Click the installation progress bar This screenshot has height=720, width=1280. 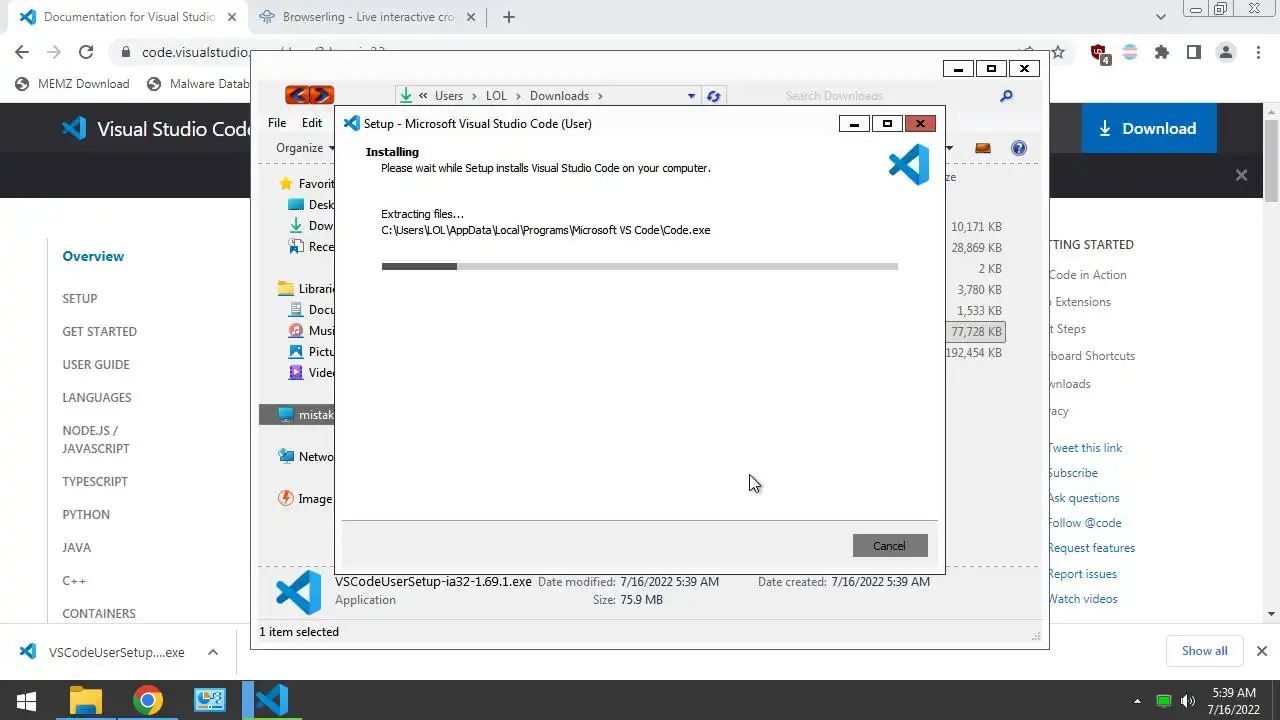[639, 266]
